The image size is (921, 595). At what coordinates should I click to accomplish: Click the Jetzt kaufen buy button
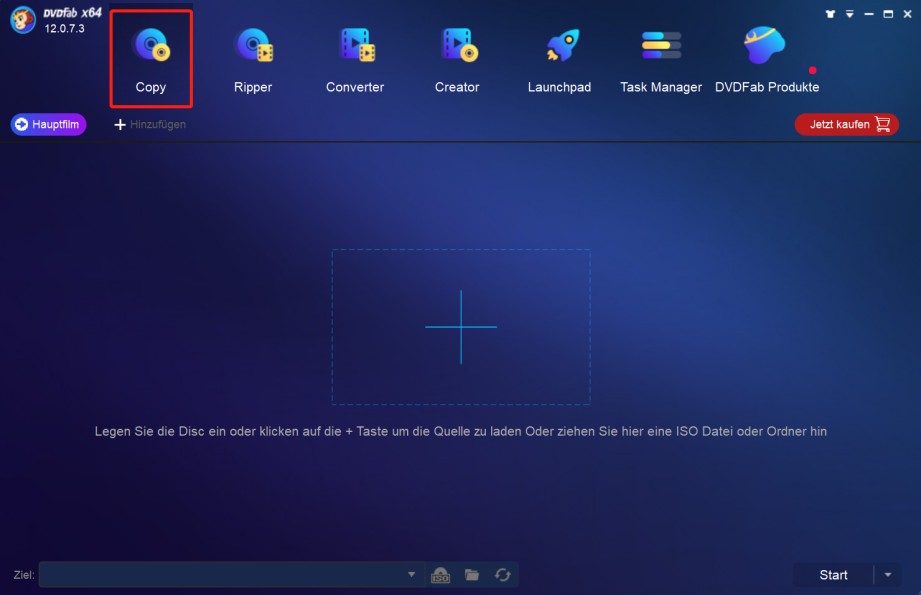point(846,125)
